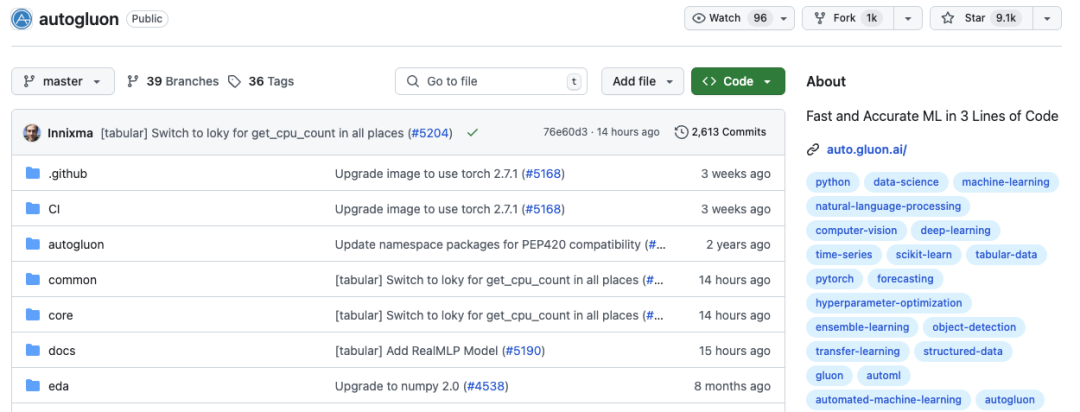Click the common folder icon
This screenshot has width=1080, height=412.
(x=32, y=279)
